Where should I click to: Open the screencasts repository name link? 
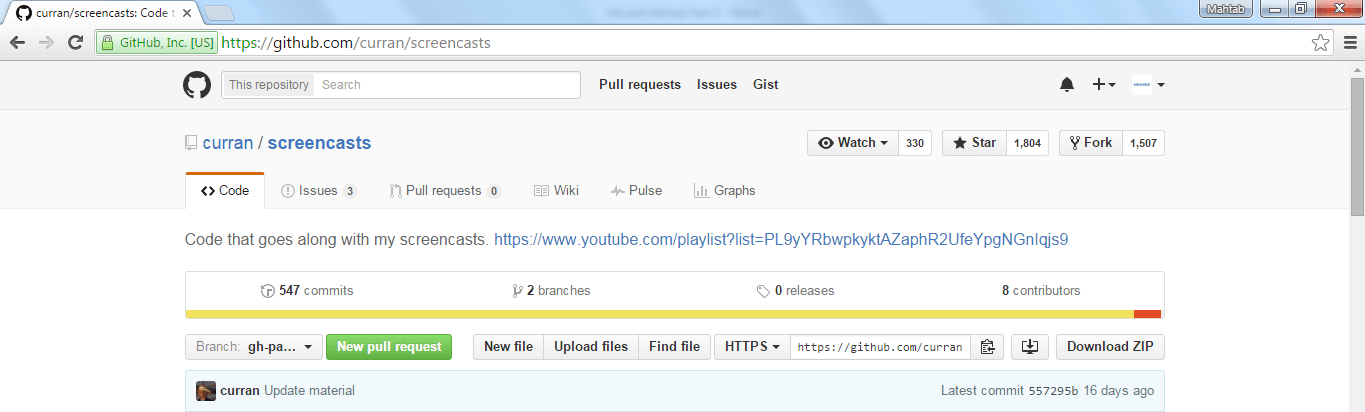[319, 143]
